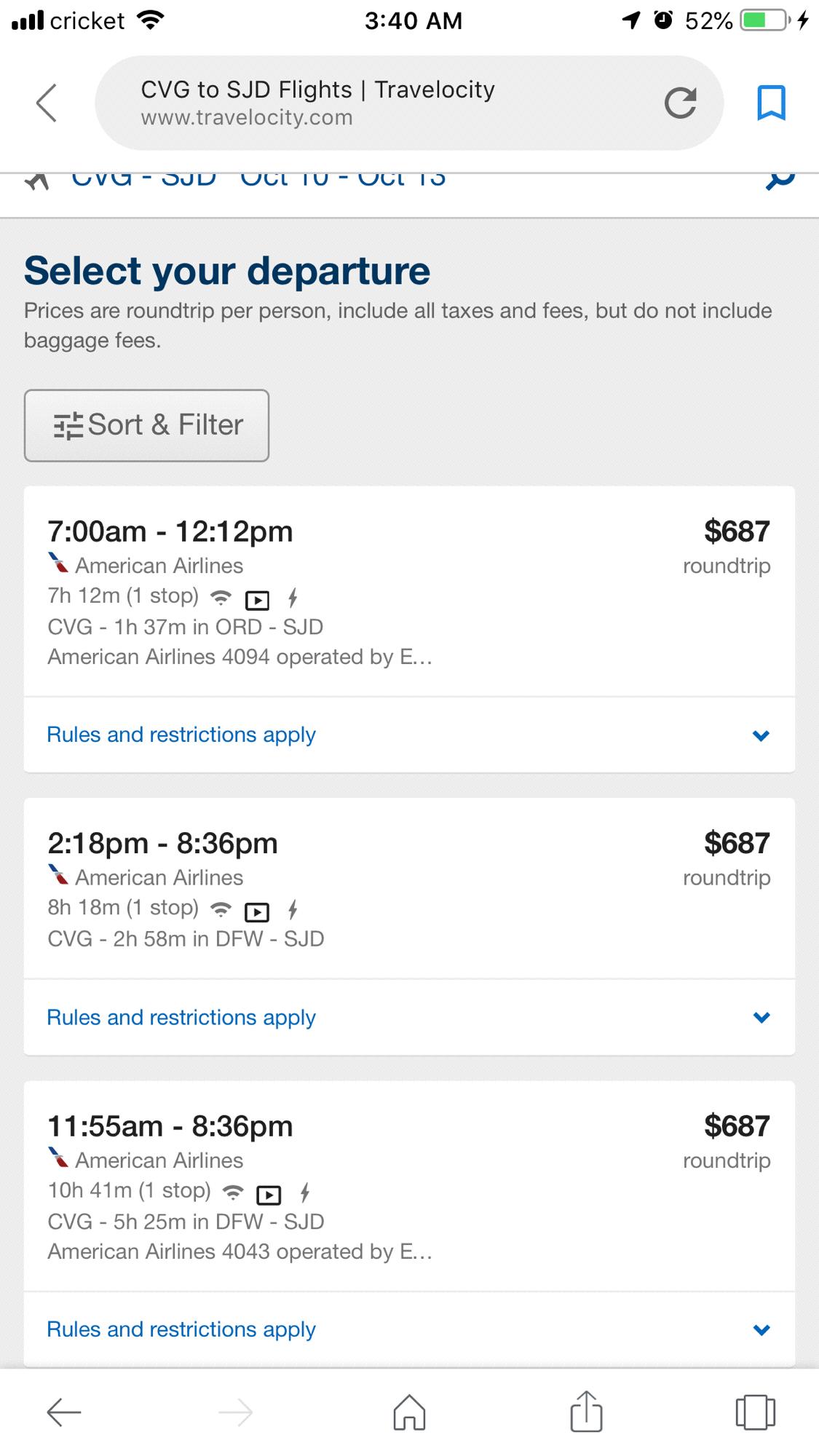Tap the blue search magnifier icon
This screenshot has height=1456, width=819.
[780, 178]
